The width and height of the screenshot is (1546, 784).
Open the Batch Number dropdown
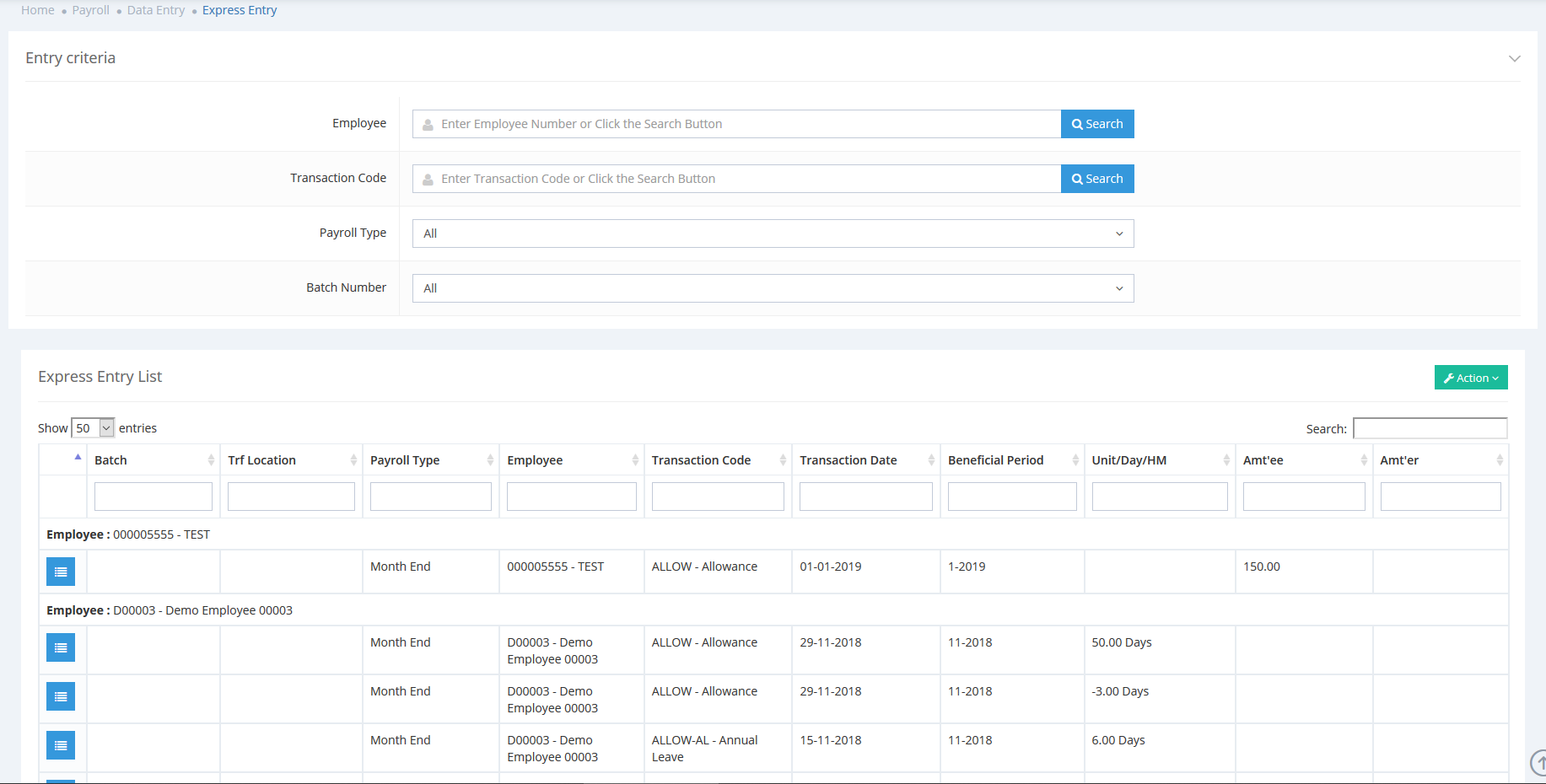tap(773, 288)
